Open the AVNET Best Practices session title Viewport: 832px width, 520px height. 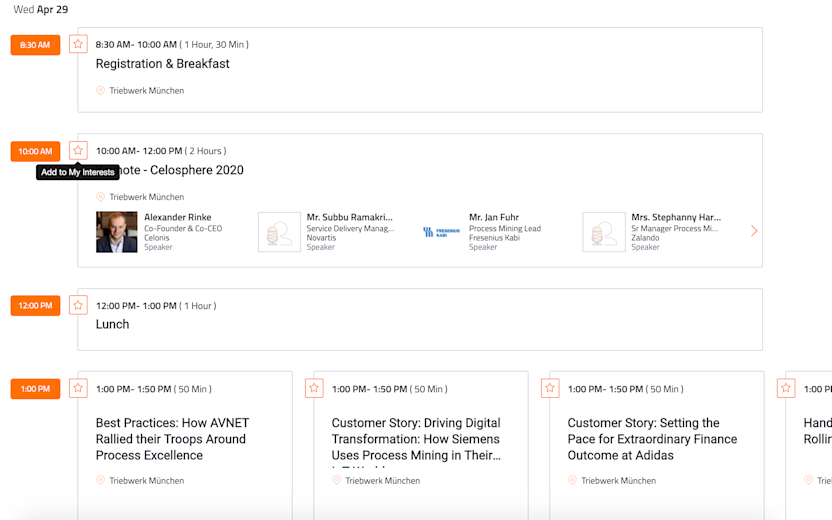point(172,439)
